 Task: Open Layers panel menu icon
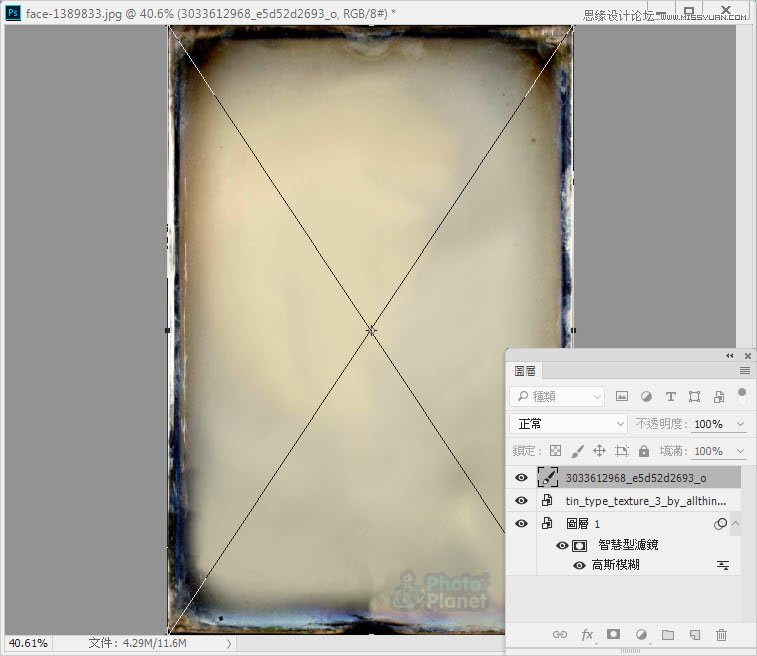tap(745, 370)
